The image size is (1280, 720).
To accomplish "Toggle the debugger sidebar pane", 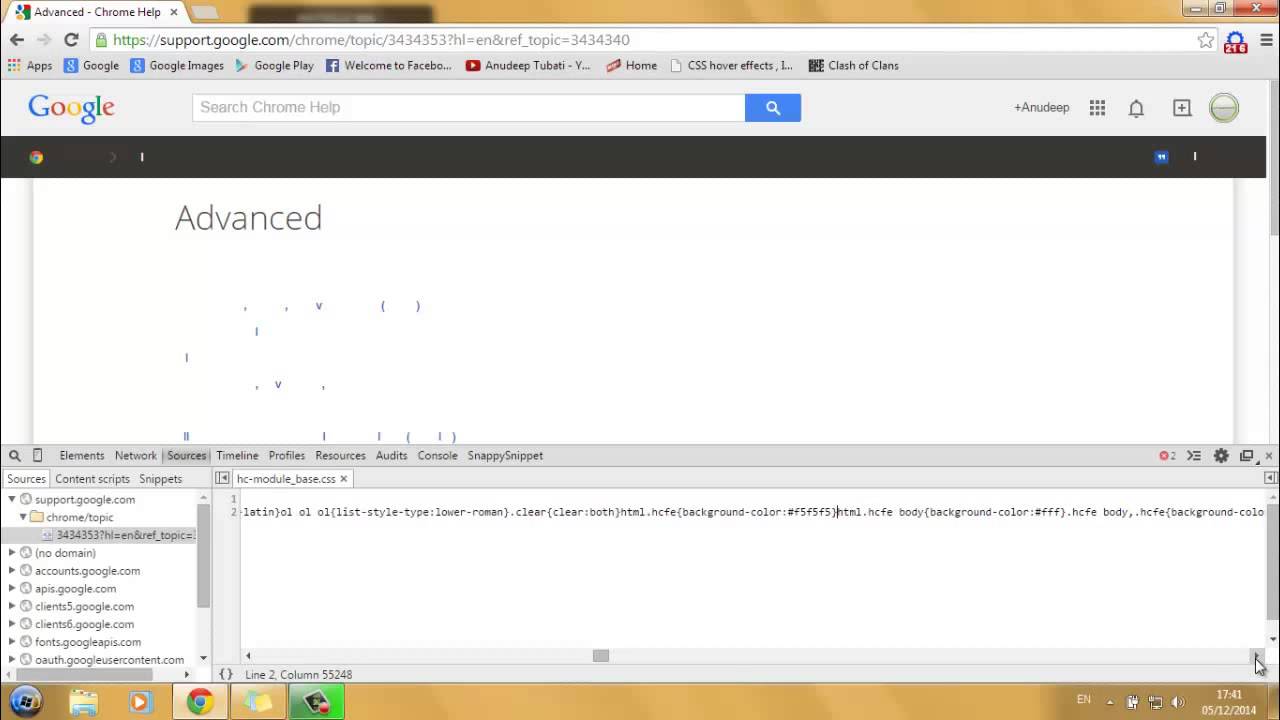I will click(x=1270, y=479).
